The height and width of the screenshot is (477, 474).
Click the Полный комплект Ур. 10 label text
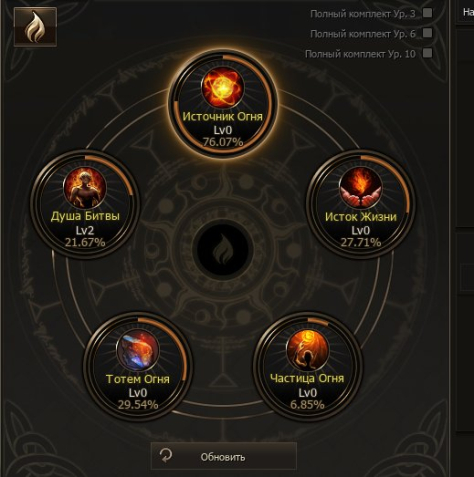(360, 54)
